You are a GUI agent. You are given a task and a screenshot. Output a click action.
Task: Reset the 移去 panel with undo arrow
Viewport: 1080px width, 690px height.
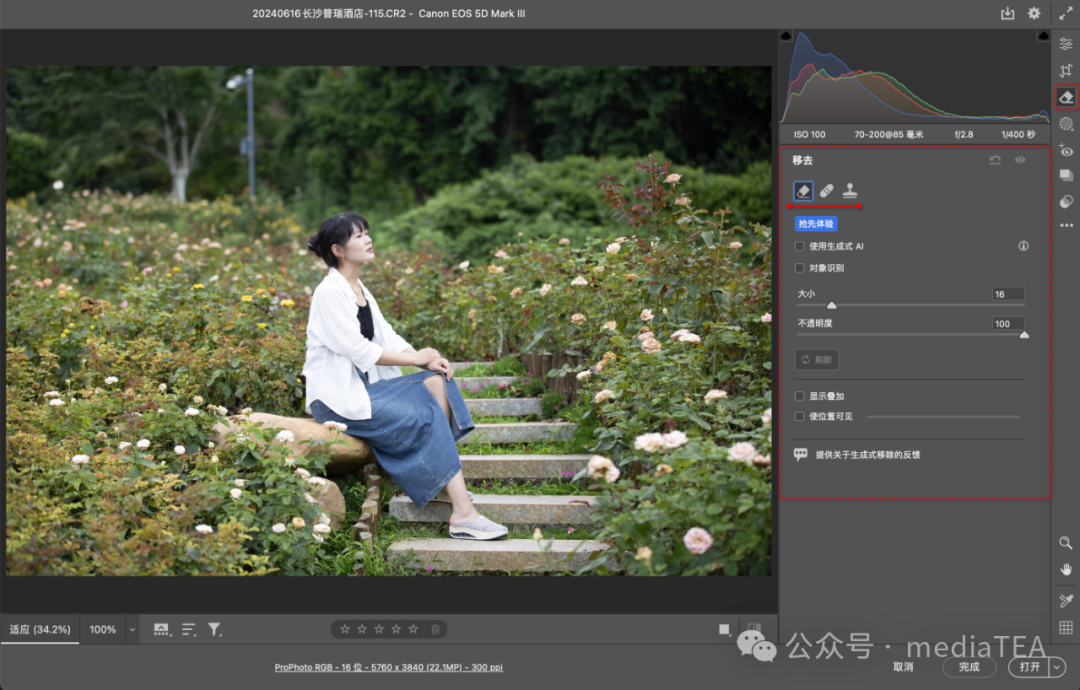995,160
